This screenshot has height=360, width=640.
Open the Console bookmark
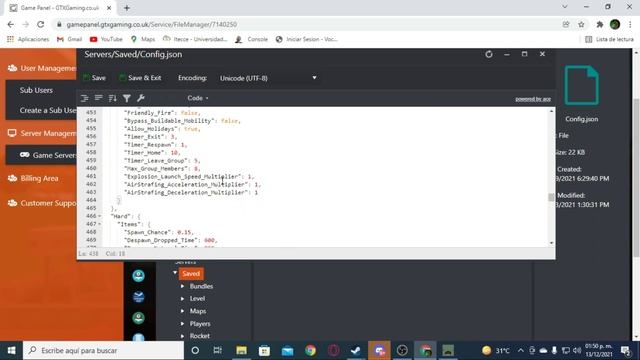(x=251, y=39)
